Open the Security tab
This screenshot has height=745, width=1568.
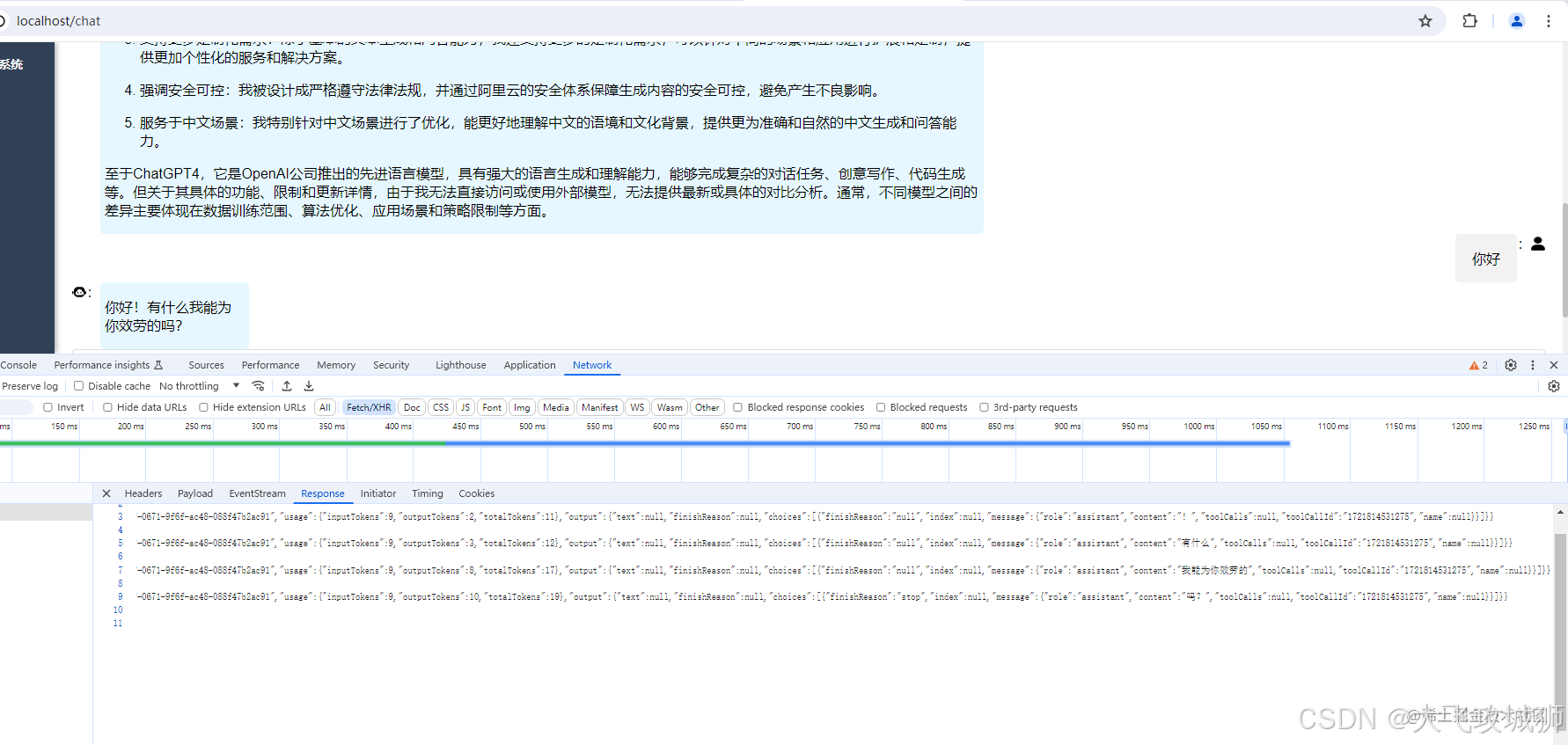[x=391, y=365]
